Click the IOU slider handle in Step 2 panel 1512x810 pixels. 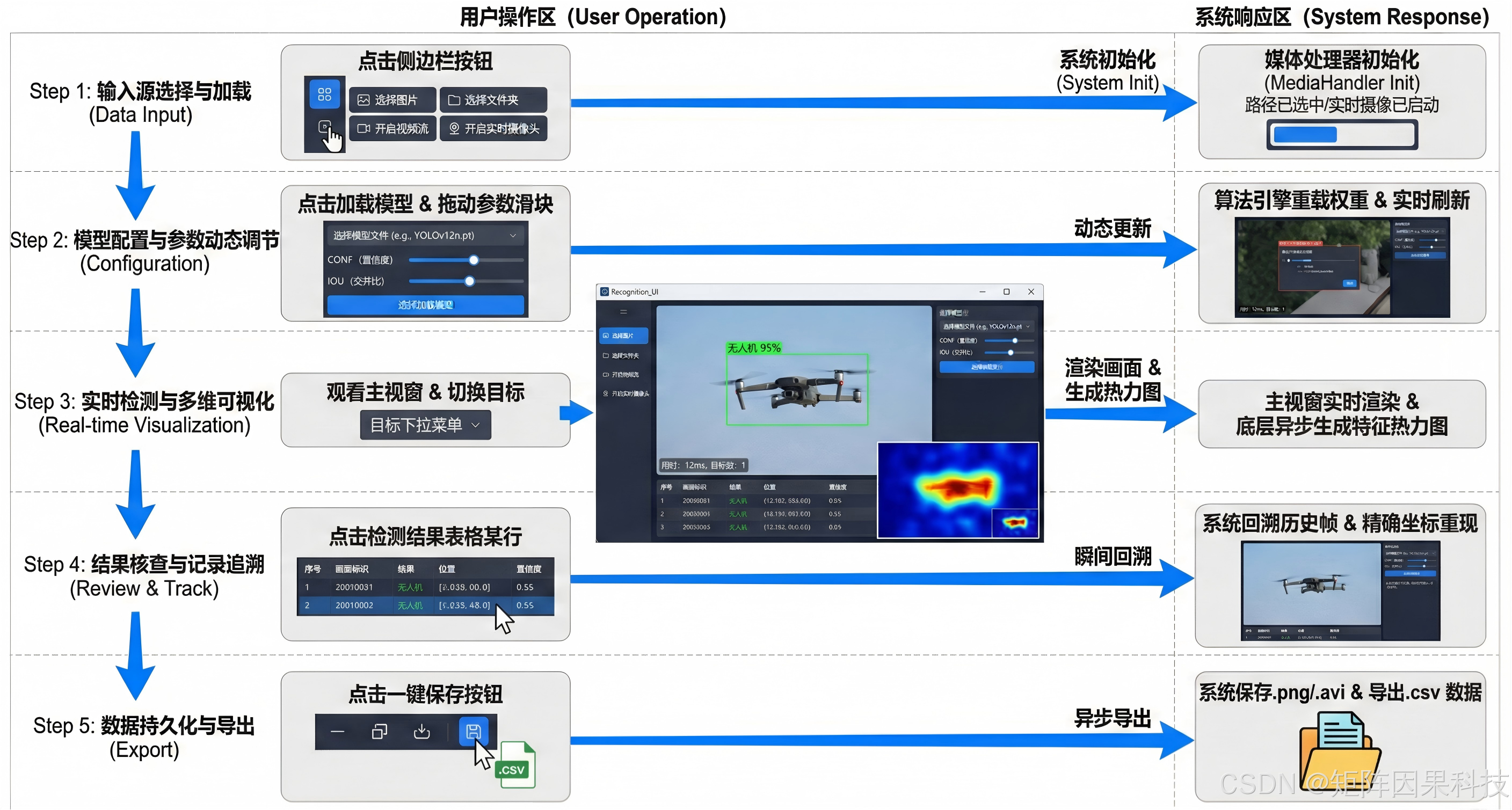point(469,281)
